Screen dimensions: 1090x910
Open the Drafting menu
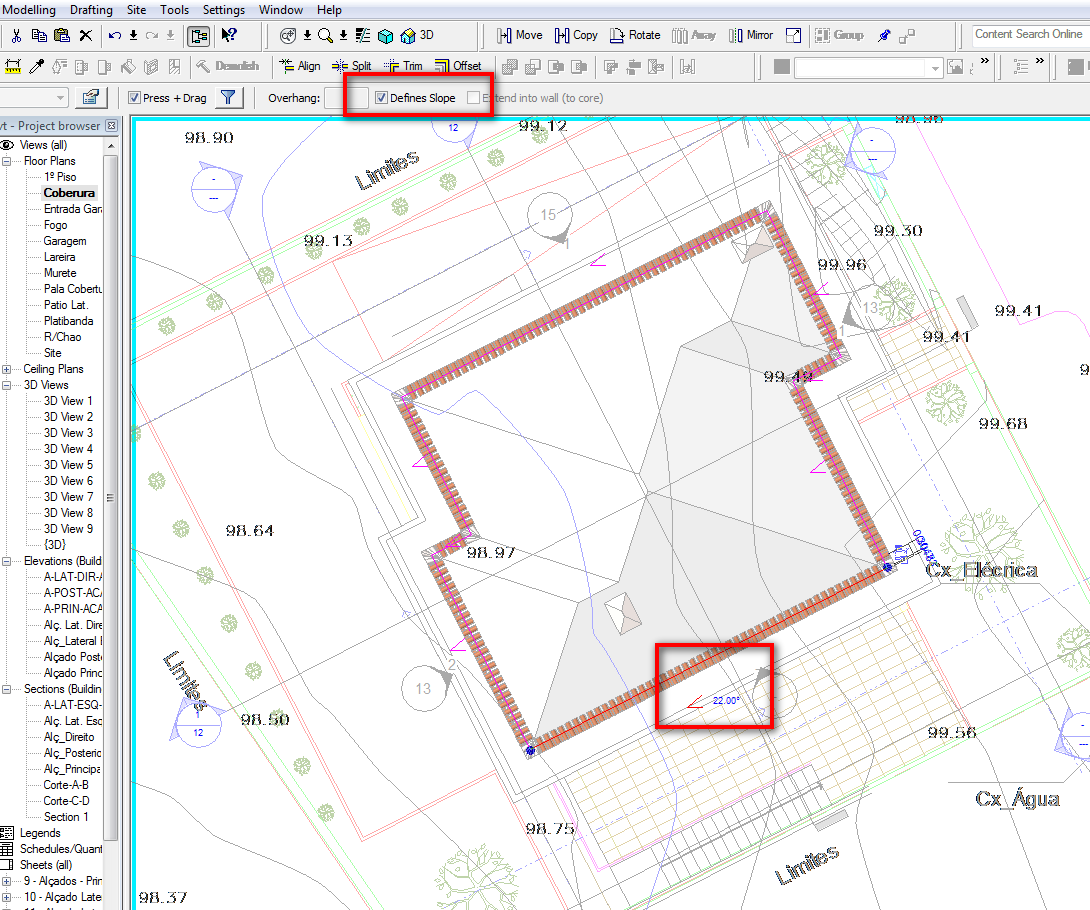[x=91, y=10]
